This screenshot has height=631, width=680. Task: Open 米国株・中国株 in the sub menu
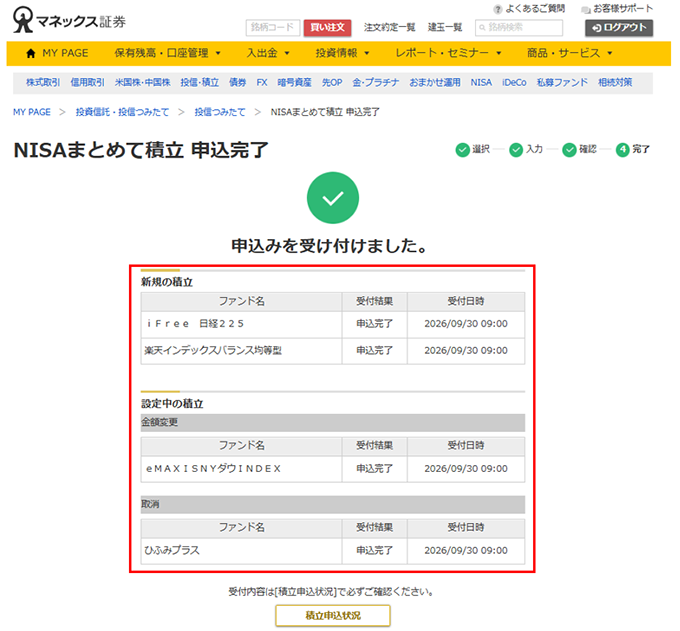(x=143, y=82)
